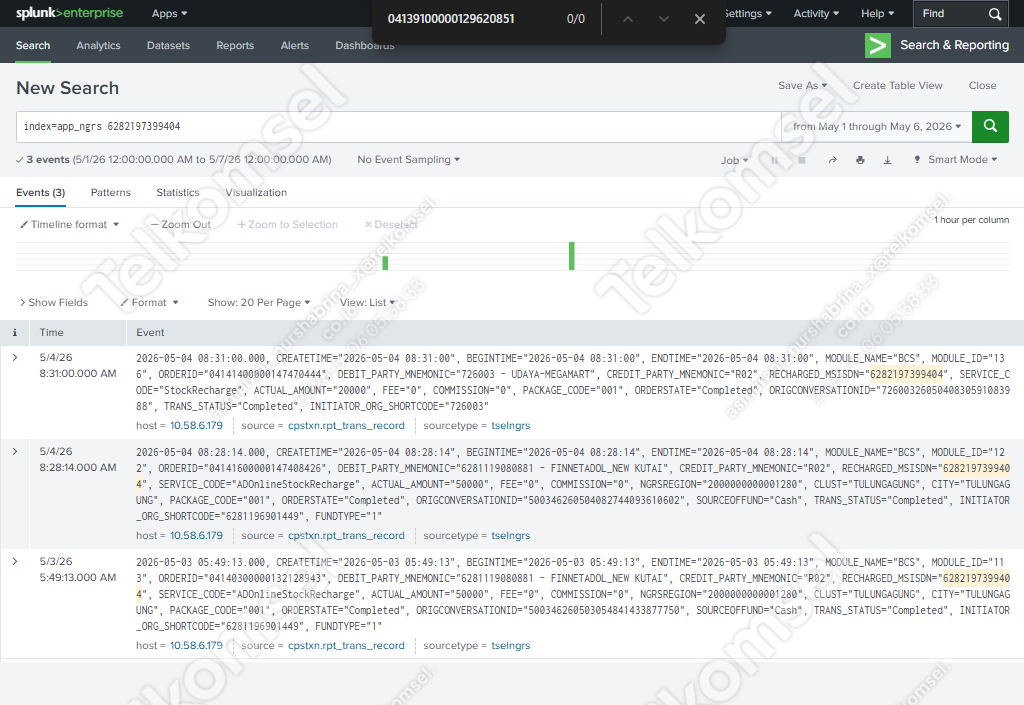Click host 10.58.6.179 in first event

pyautogui.click(x=197, y=426)
